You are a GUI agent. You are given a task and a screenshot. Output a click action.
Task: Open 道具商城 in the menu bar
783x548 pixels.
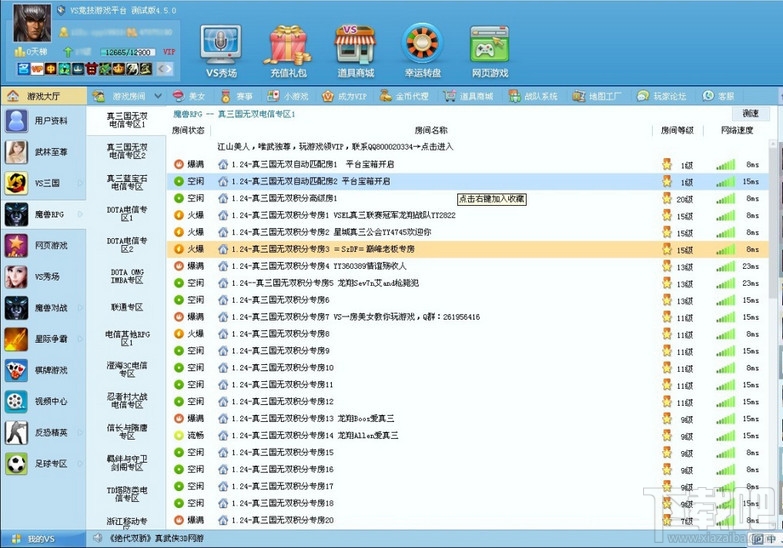pyautogui.click(x=468, y=96)
